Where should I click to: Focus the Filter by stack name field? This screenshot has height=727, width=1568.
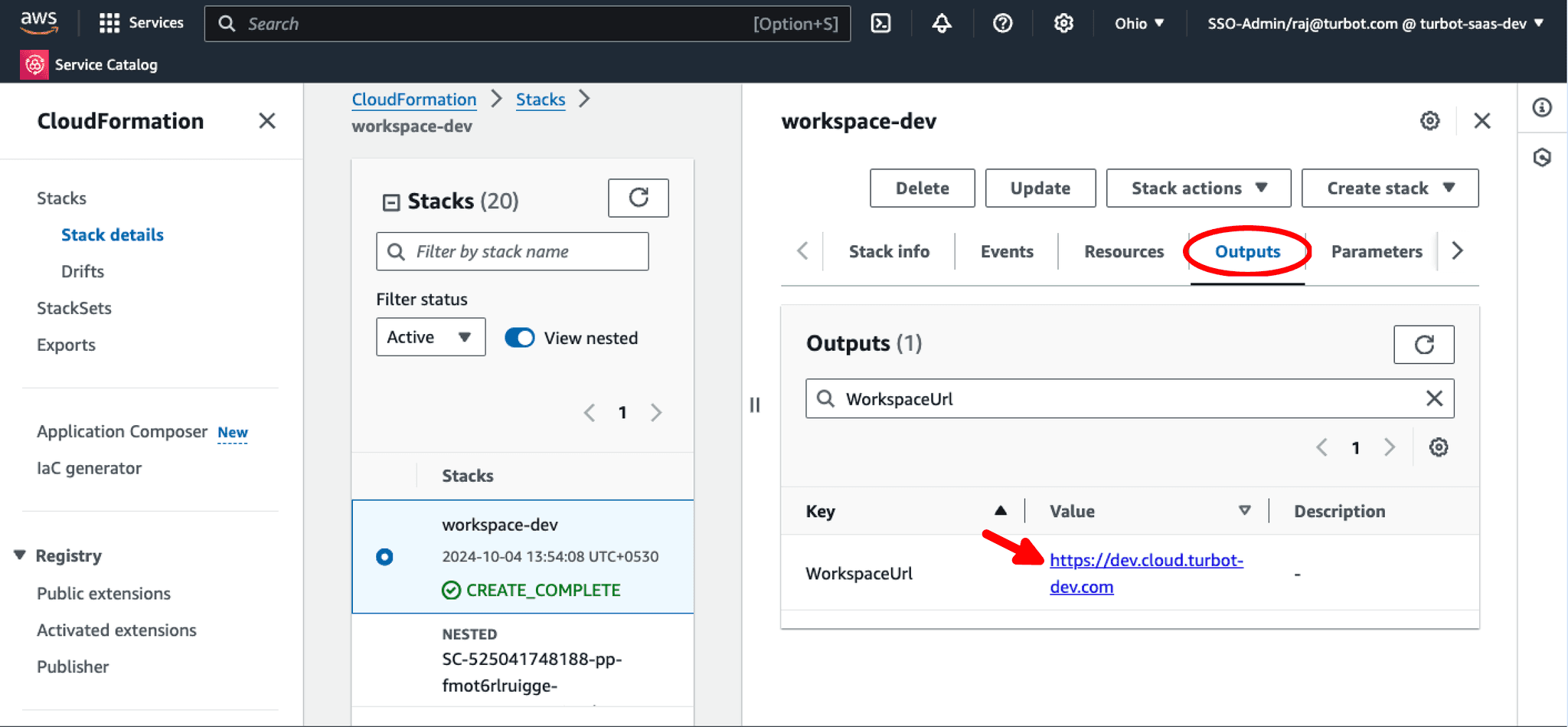[521, 252]
